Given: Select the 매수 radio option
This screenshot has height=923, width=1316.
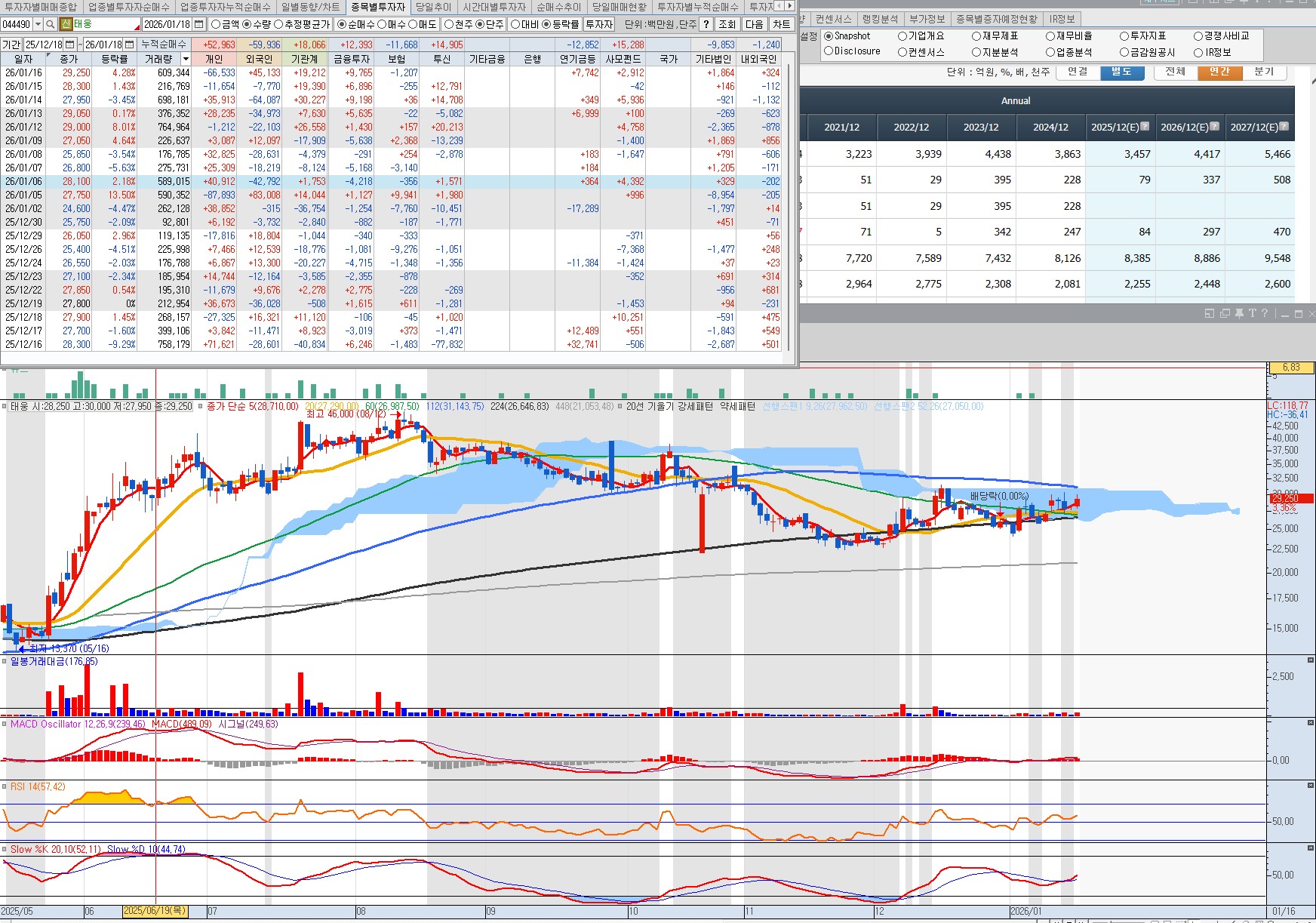Looking at the screenshot, I should pyautogui.click(x=382, y=24).
